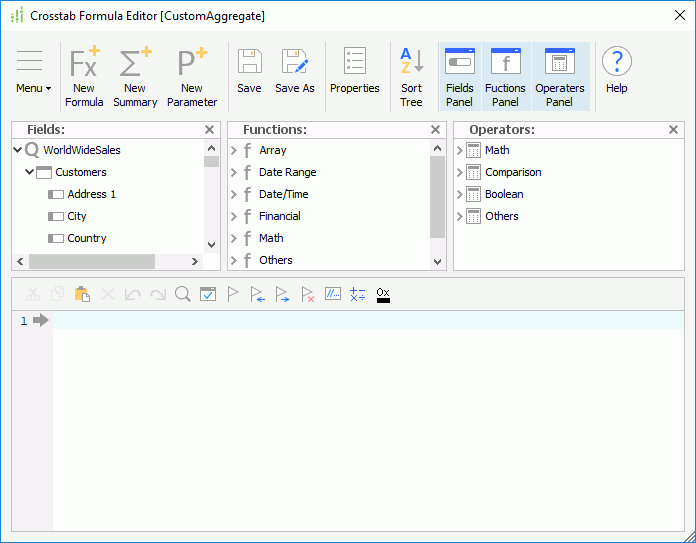This screenshot has height=543, width=696.
Task: Toggle the Operaters Panel button
Action: pos(560,76)
